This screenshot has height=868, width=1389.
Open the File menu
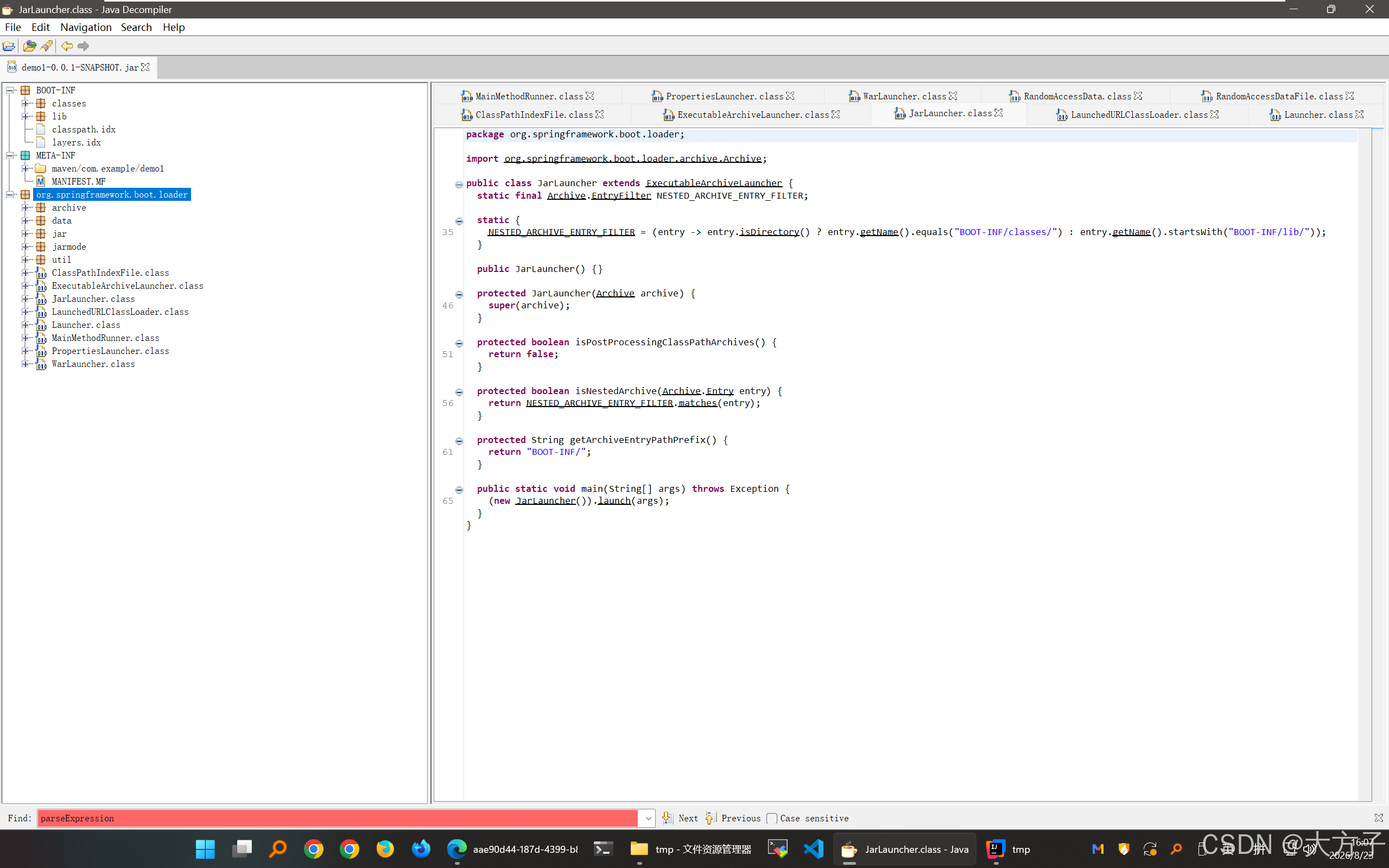12,27
